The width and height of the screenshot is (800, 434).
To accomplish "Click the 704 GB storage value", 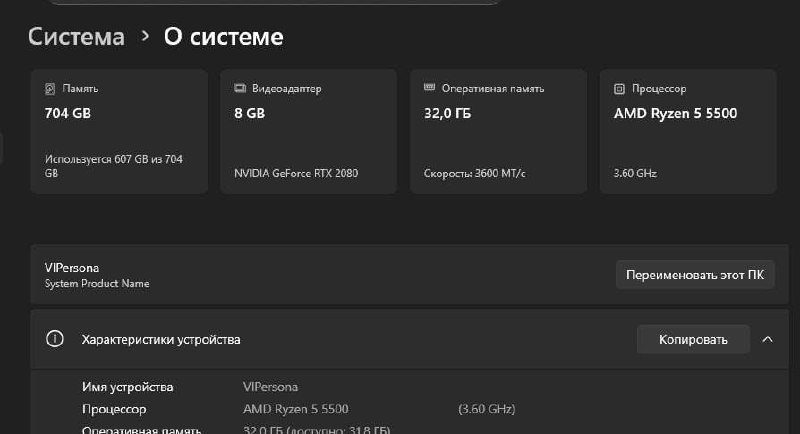I will [68, 113].
